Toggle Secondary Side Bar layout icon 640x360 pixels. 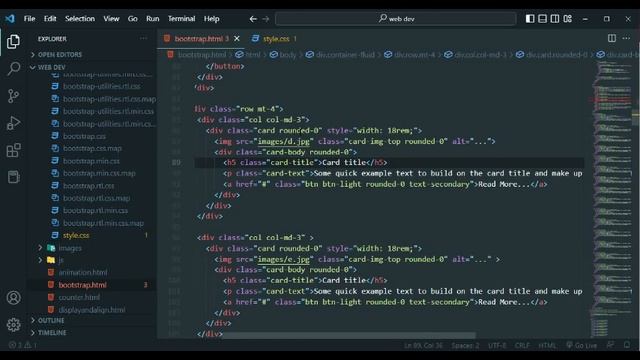click(x=555, y=19)
